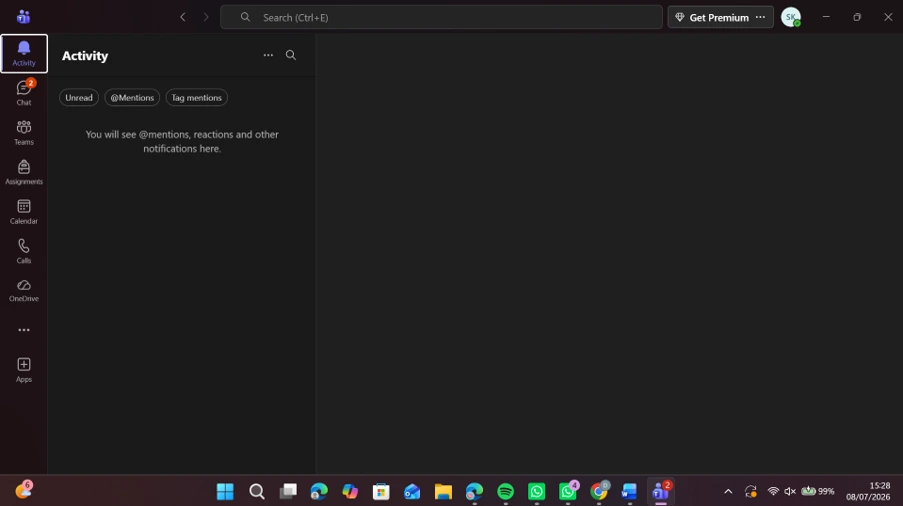
Task: Open the Windows Start menu
Action: [x=225, y=491]
